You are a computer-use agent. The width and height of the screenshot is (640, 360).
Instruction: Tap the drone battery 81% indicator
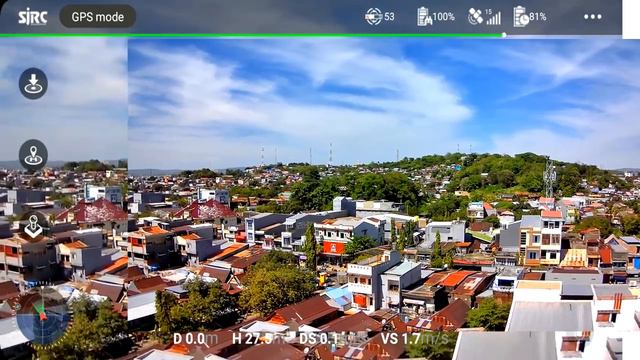pyautogui.click(x=530, y=17)
